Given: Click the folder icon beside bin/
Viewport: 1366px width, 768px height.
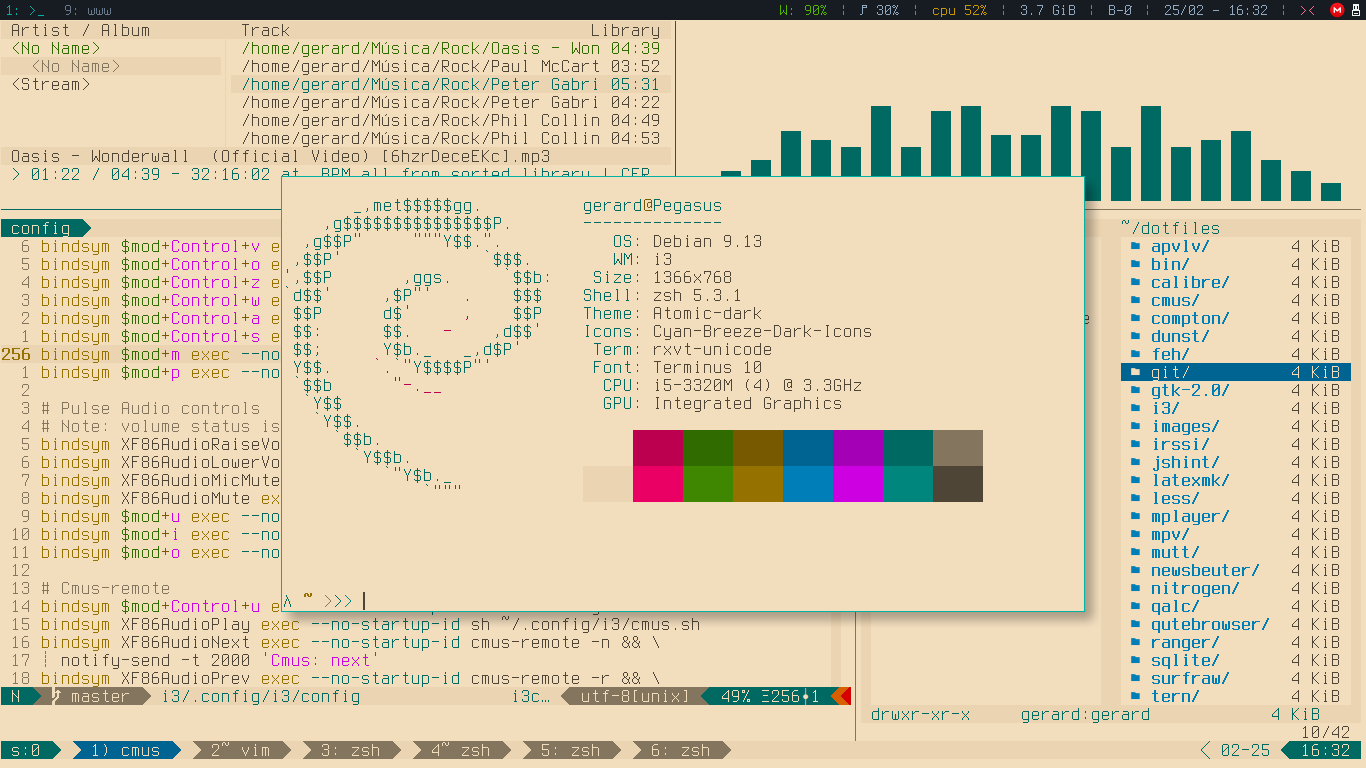Looking at the screenshot, I should (1135, 264).
